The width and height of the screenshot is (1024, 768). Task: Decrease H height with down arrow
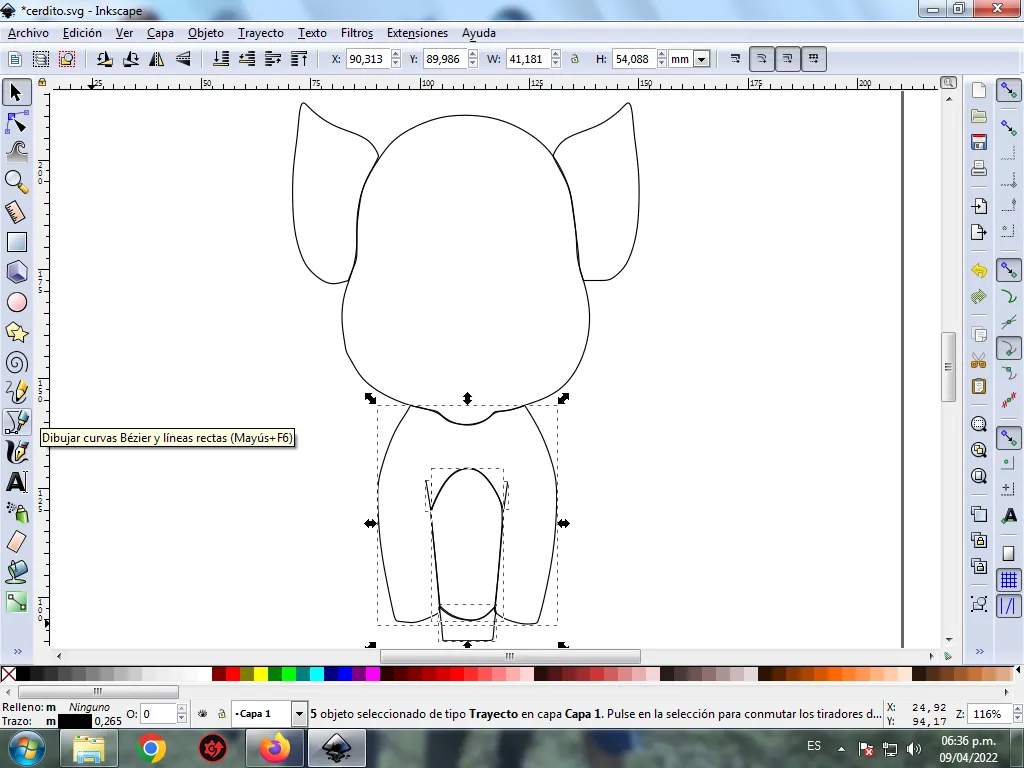[662, 64]
